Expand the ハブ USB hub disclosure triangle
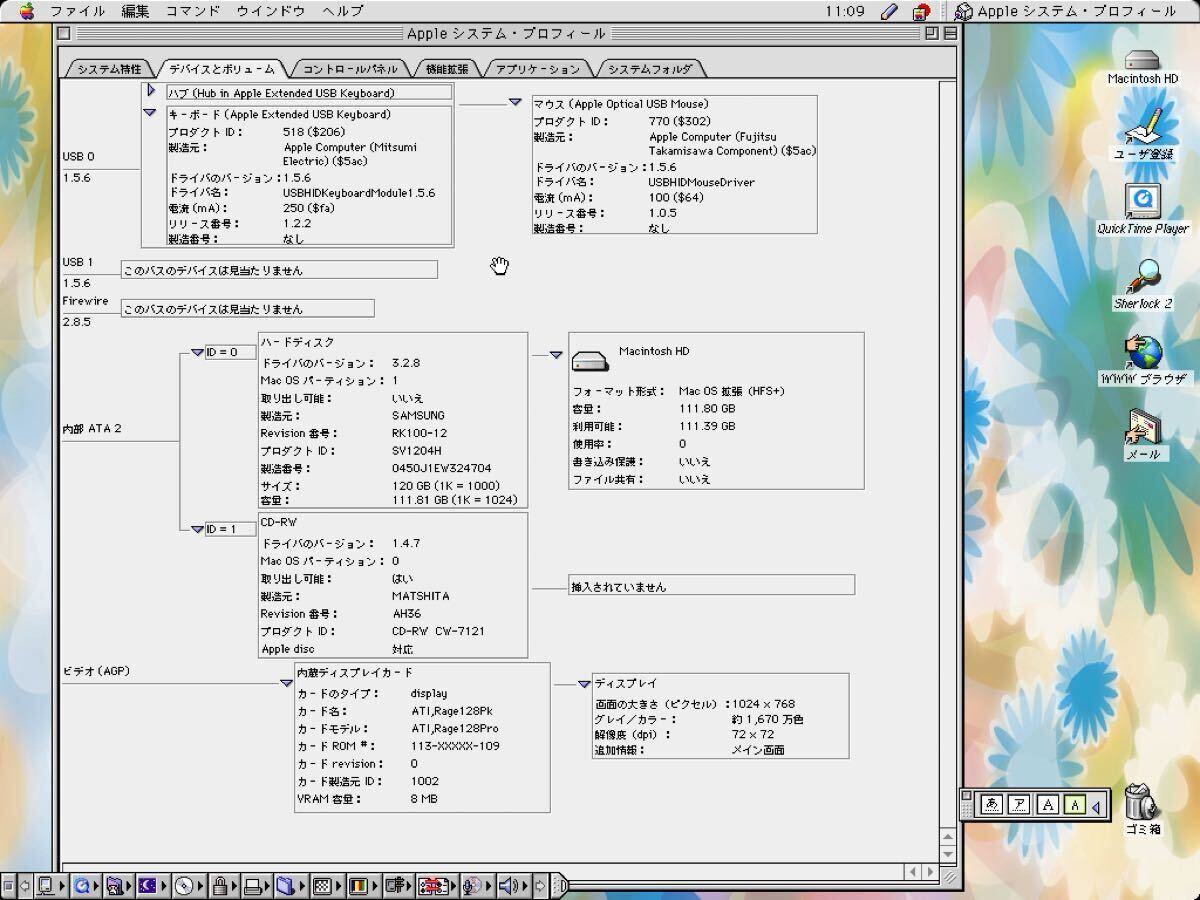This screenshot has height=900, width=1200. (x=151, y=91)
